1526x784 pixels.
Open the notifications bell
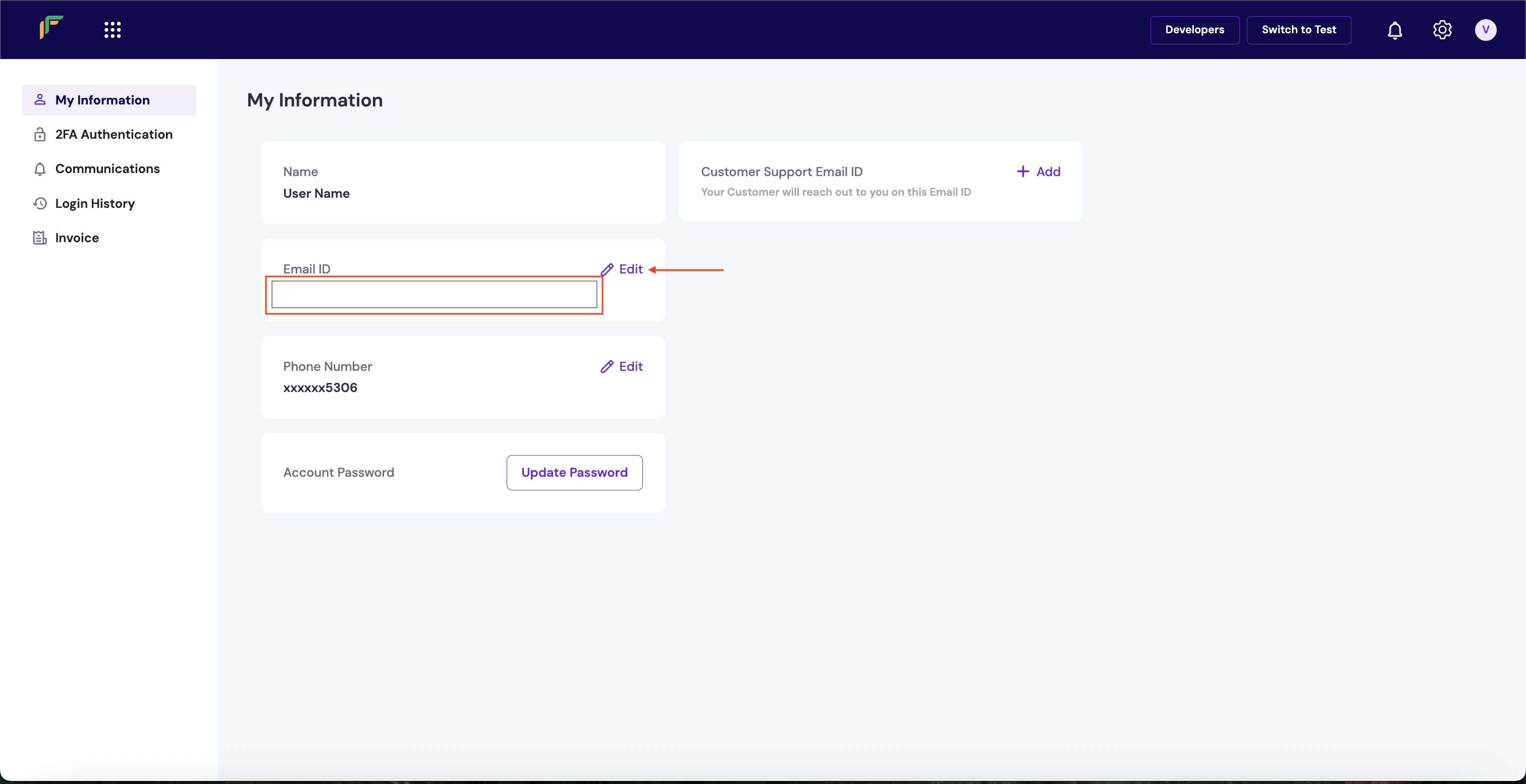[x=1394, y=30]
